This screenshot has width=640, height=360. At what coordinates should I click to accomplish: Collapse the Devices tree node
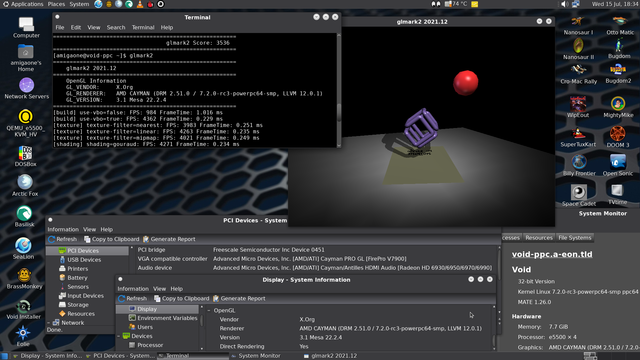(119, 336)
